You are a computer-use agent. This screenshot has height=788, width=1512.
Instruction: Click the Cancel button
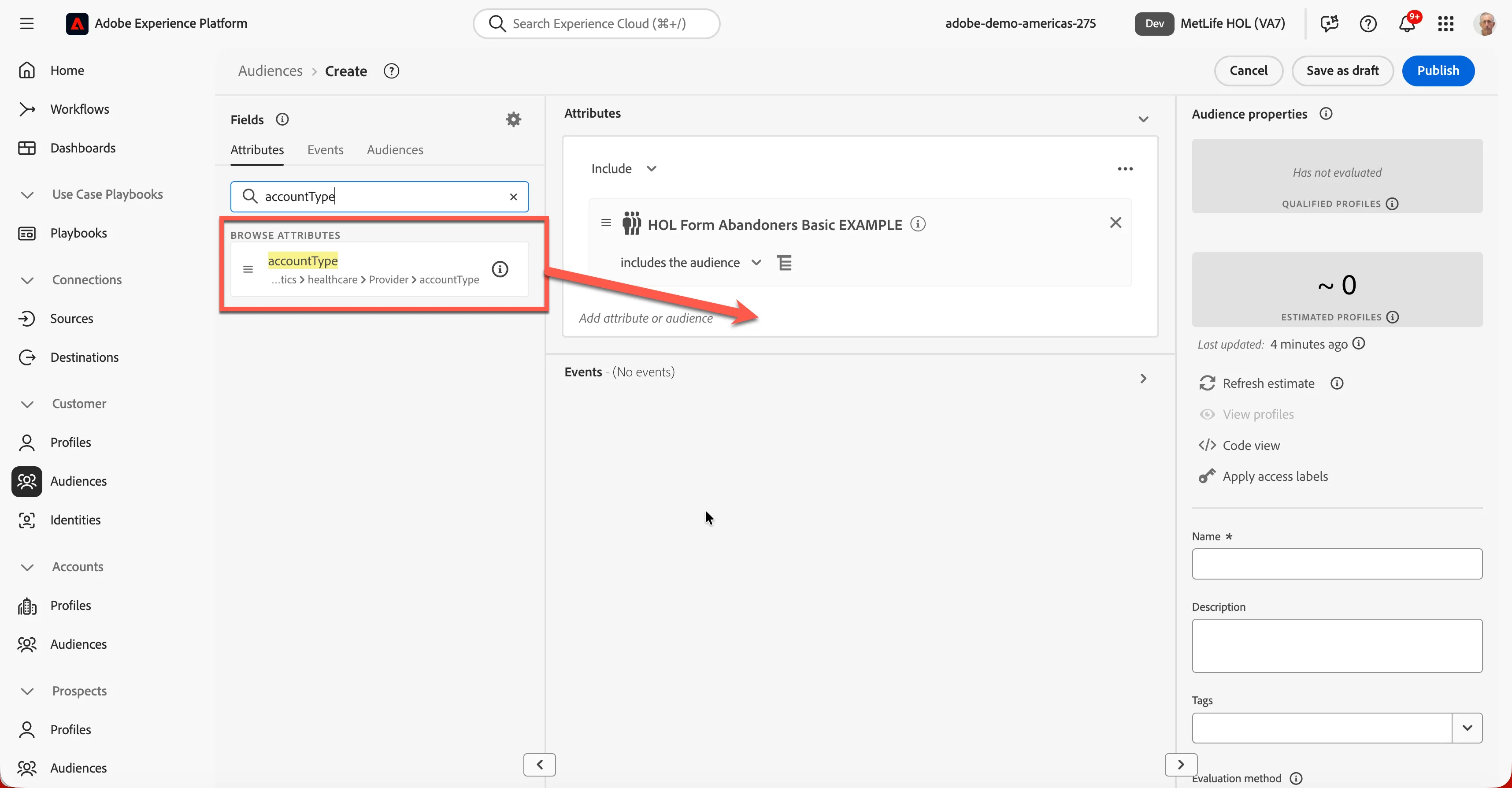point(1249,71)
